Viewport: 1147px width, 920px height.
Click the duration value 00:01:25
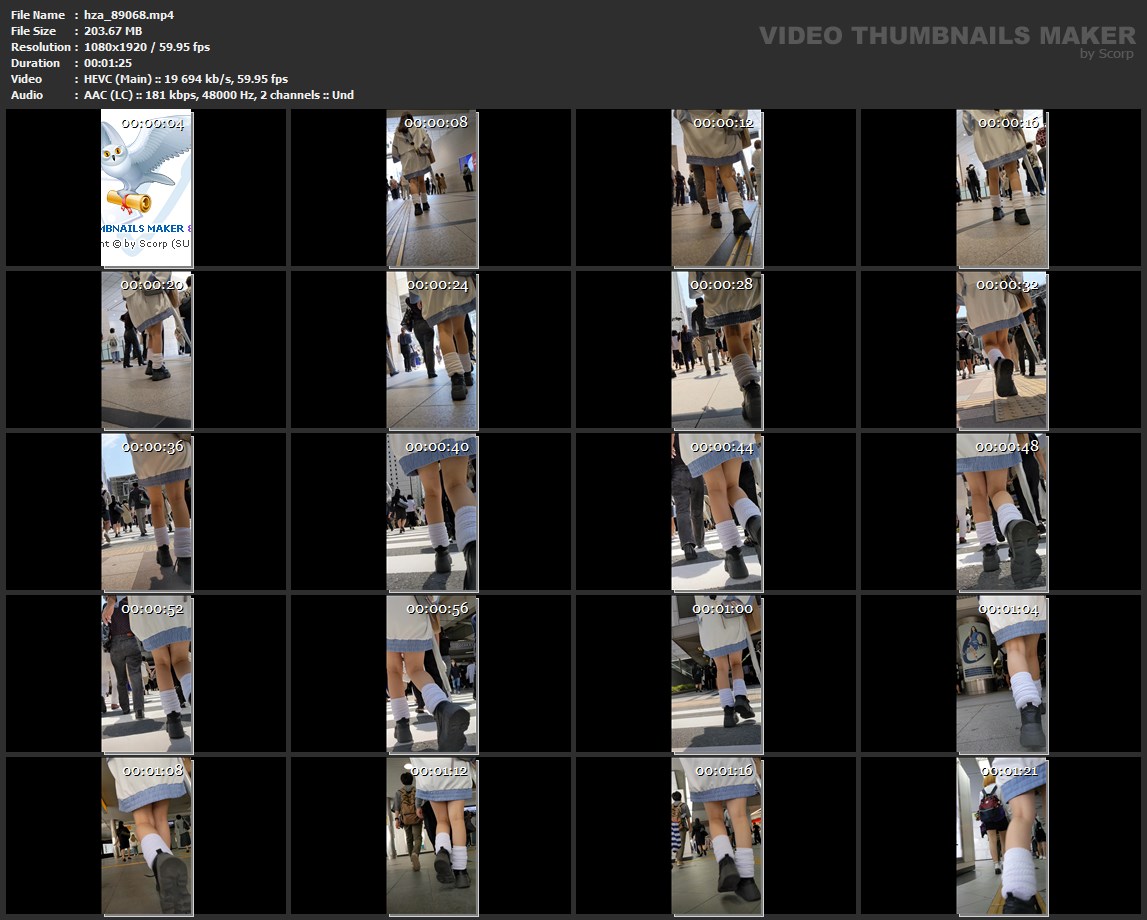(108, 63)
